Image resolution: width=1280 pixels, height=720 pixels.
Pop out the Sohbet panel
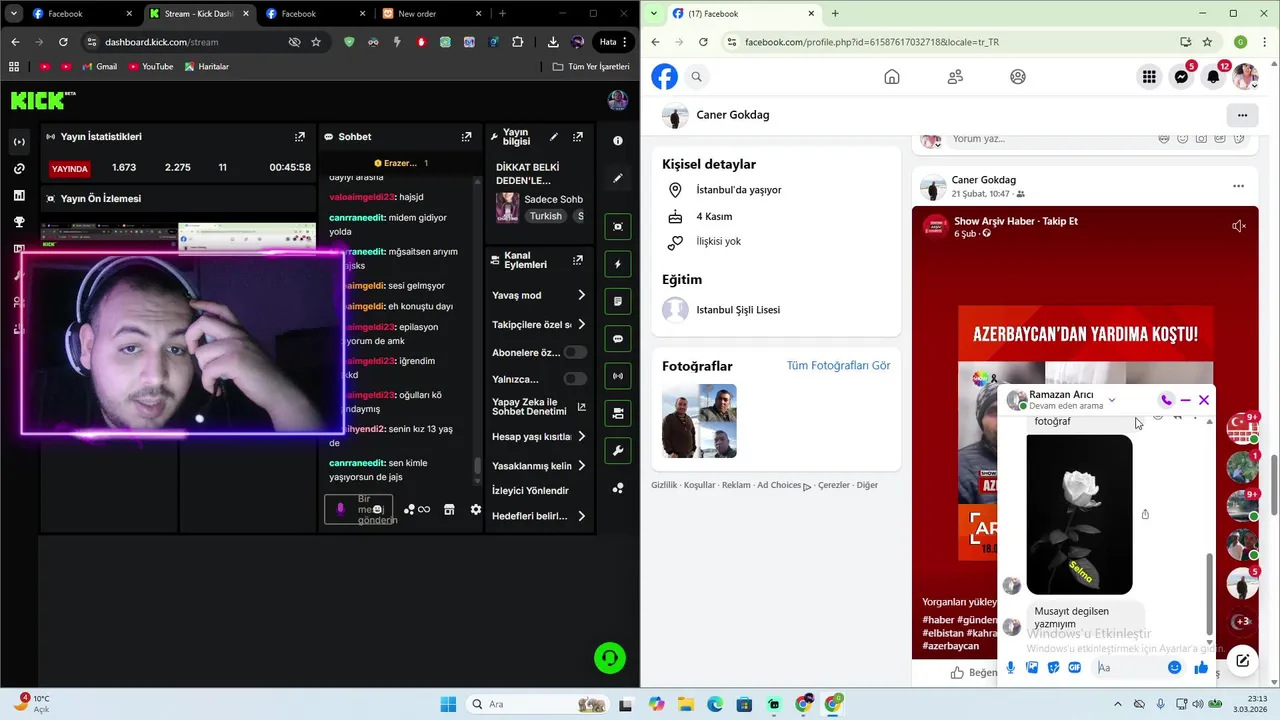[466, 137]
